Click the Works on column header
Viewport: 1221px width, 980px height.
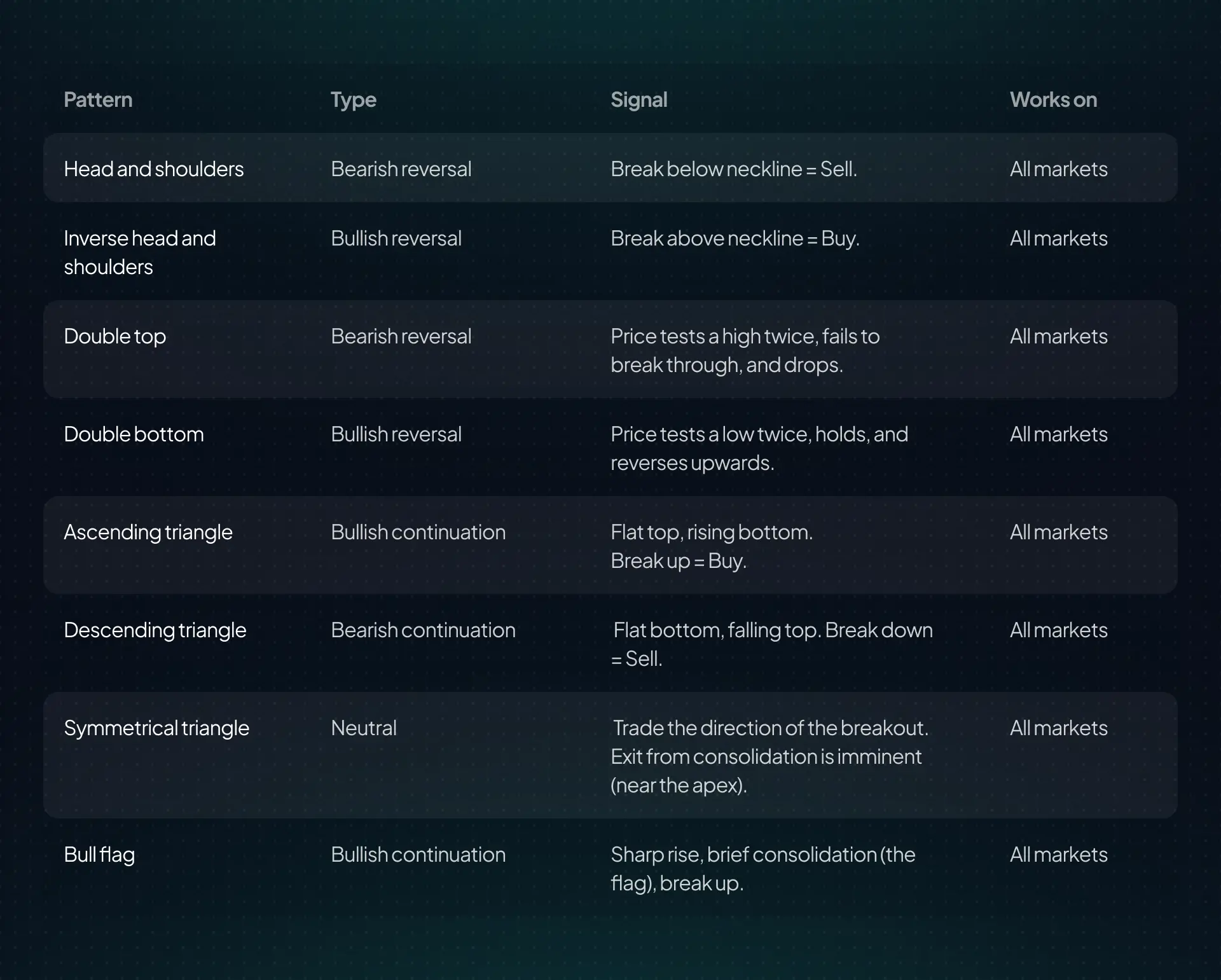click(1053, 100)
